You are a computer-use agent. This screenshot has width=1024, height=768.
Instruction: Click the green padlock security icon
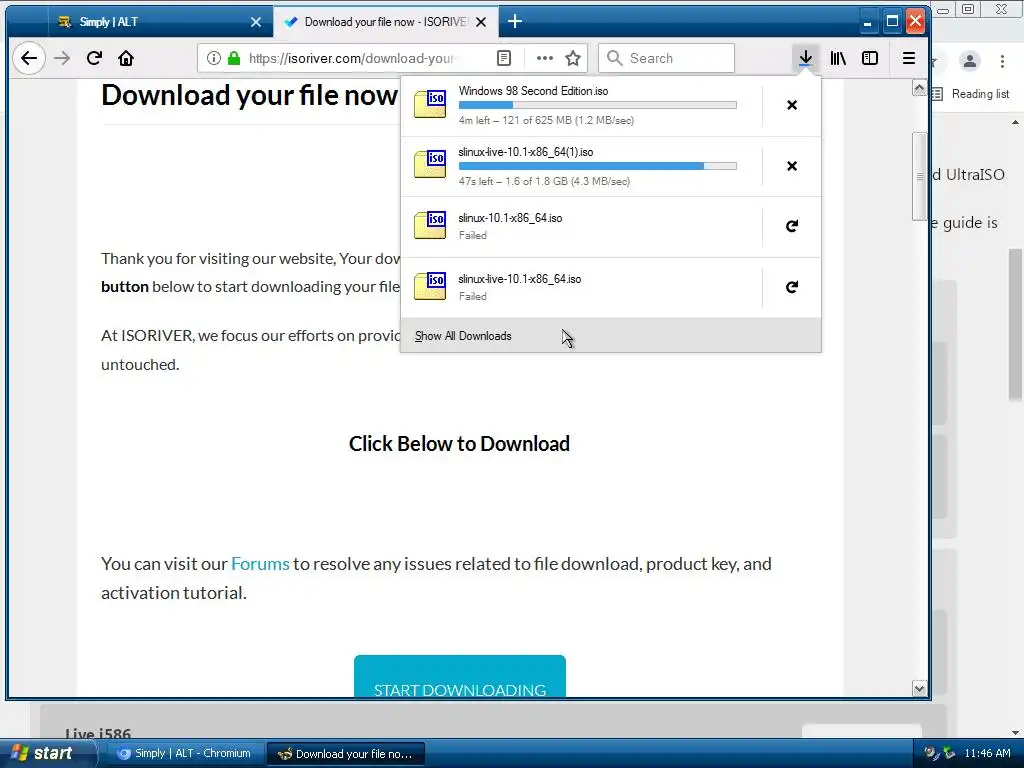234,58
